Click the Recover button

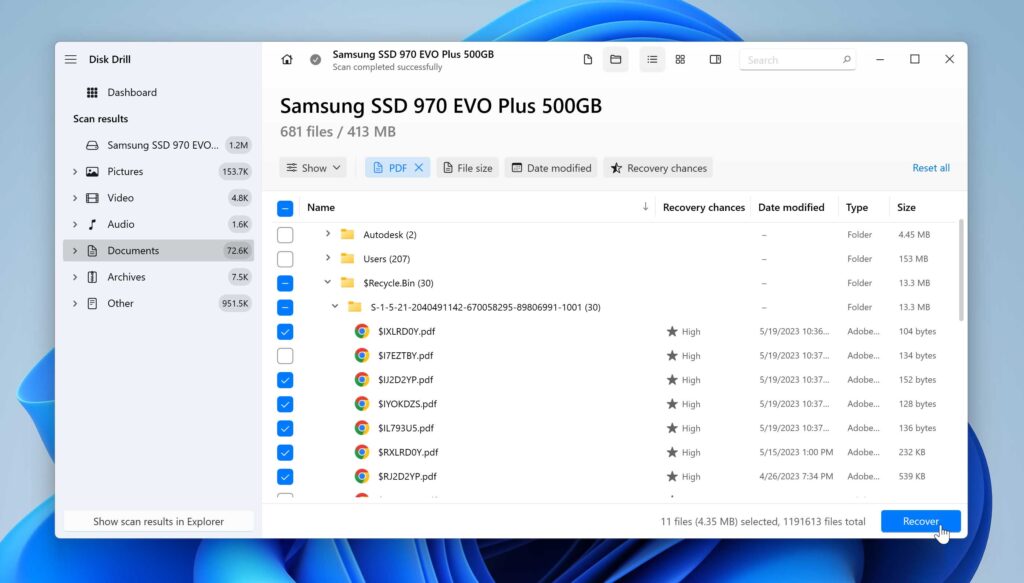pyautogui.click(x=920, y=521)
